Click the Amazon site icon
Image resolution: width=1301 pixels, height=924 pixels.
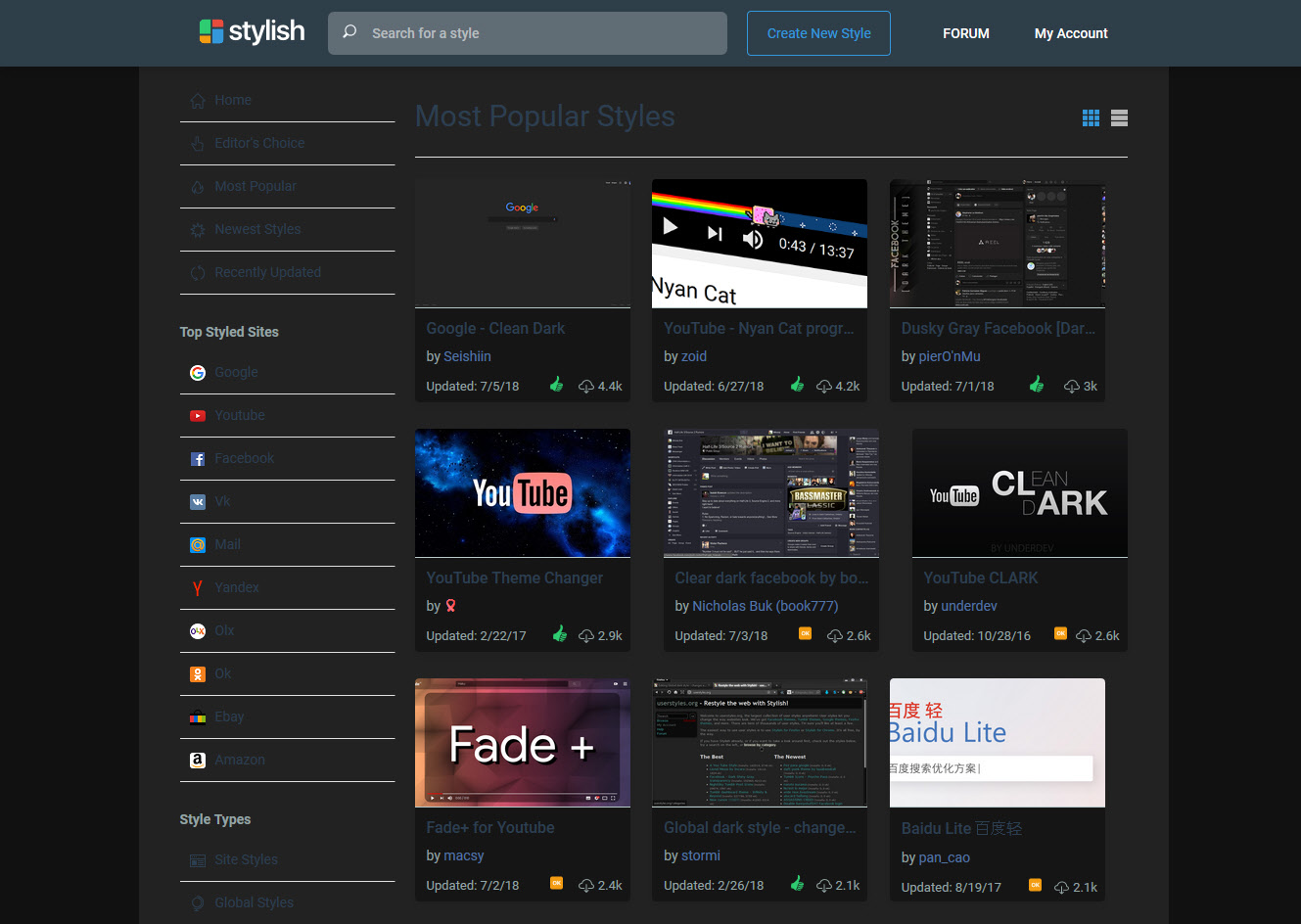(x=198, y=760)
